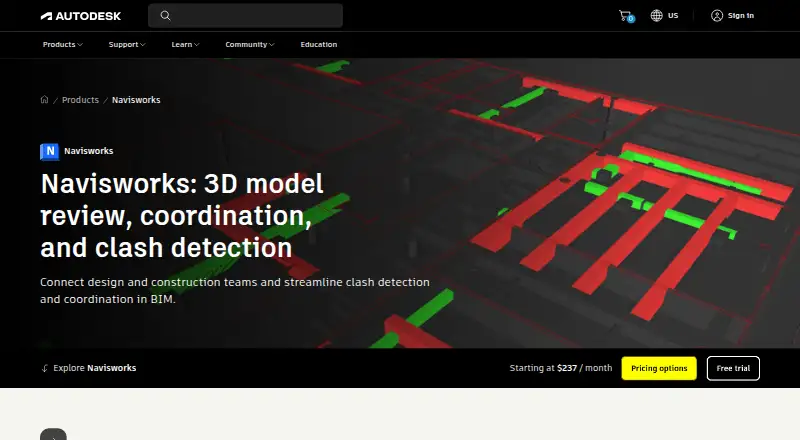This screenshot has height=440, width=800.
Task: Click the hero headline about clash detection
Action: [x=182, y=215]
